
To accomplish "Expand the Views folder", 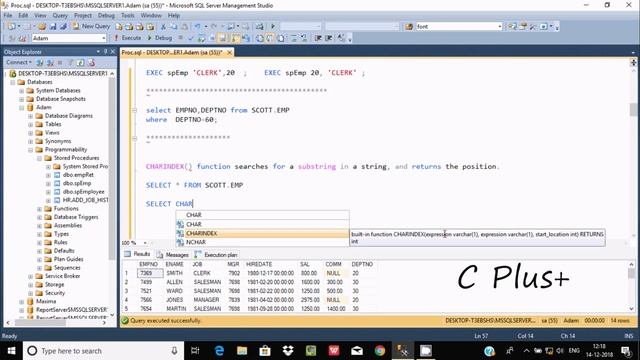I will point(31,133).
